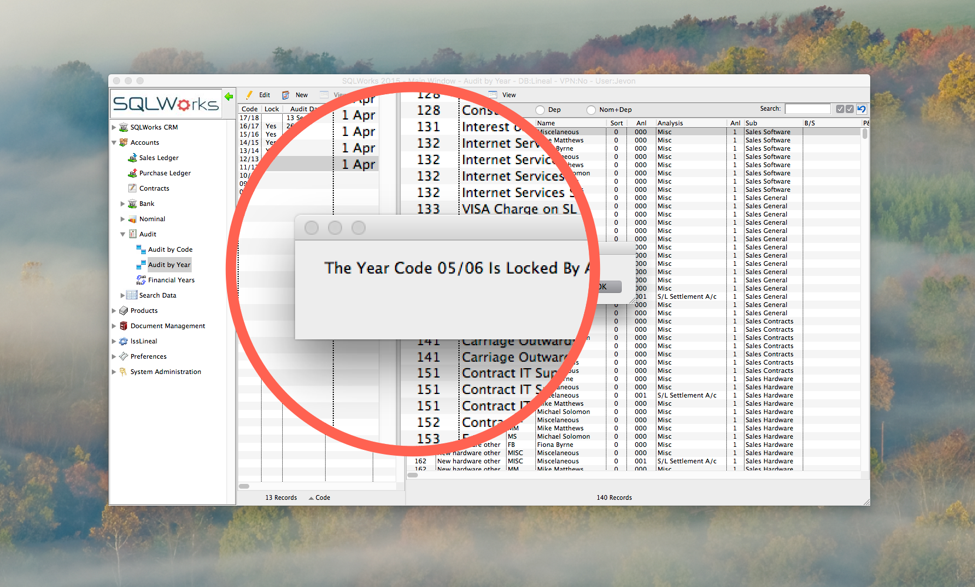Click the green back arrow icon
The image size is (975, 587).
[x=229, y=97]
